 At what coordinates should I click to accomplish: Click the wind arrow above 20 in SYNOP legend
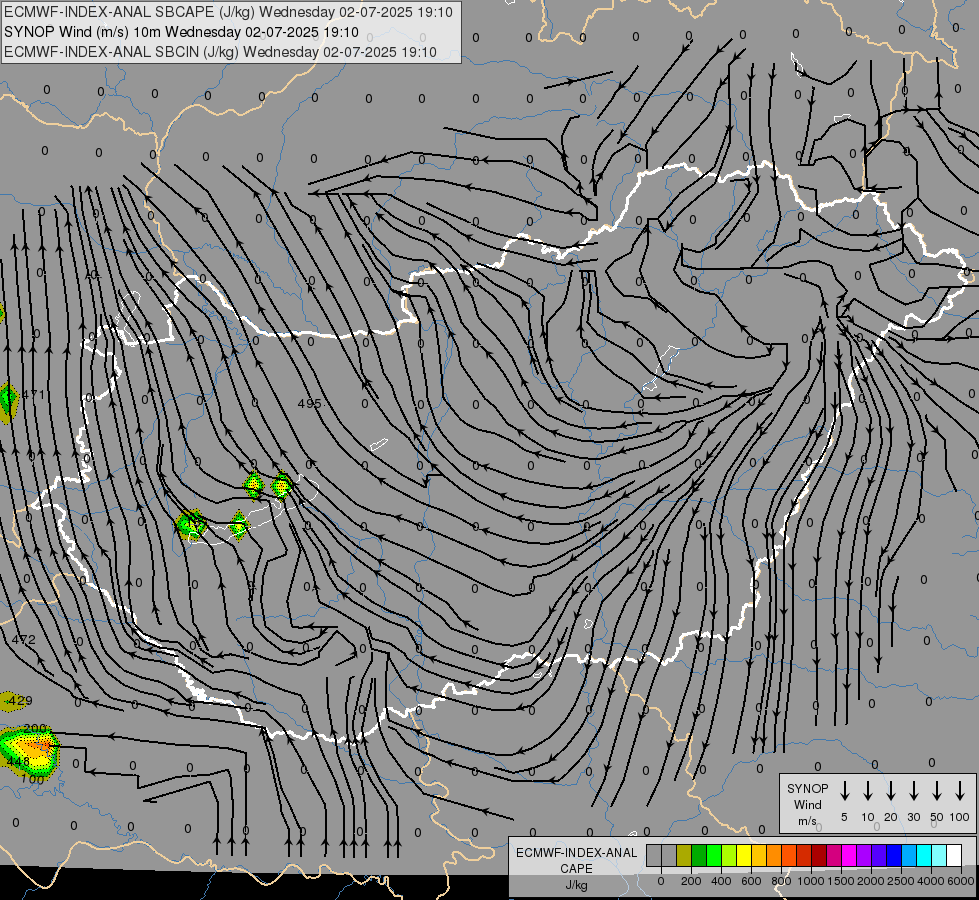[x=891, y=791]
